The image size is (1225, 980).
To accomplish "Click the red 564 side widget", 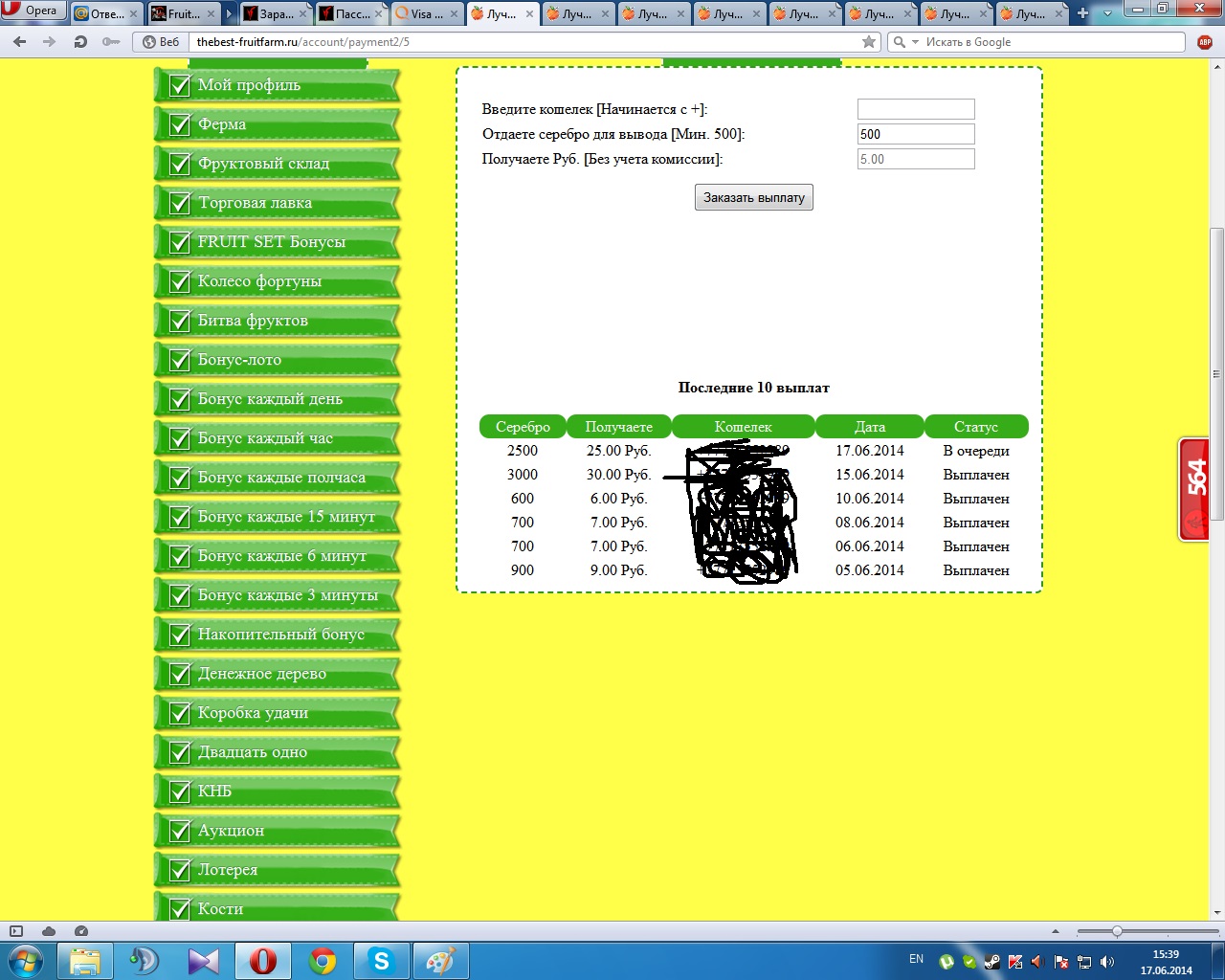I will click(1194, 490).
